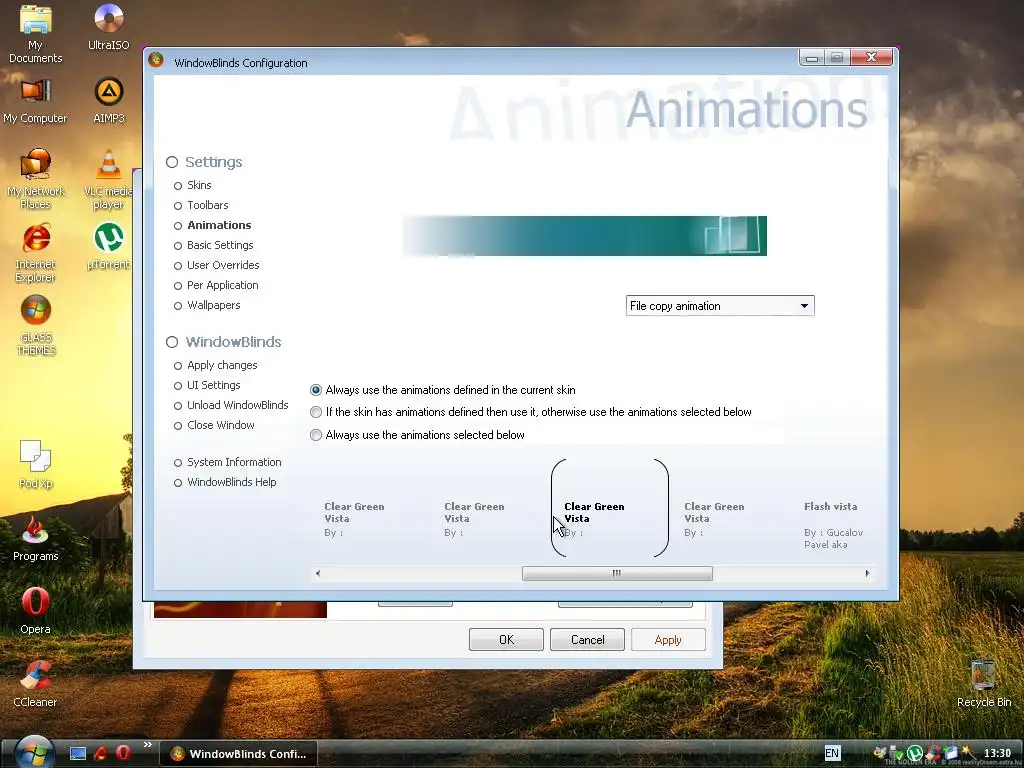
Task: Open the Start orb menu
Action: [34, 752]
